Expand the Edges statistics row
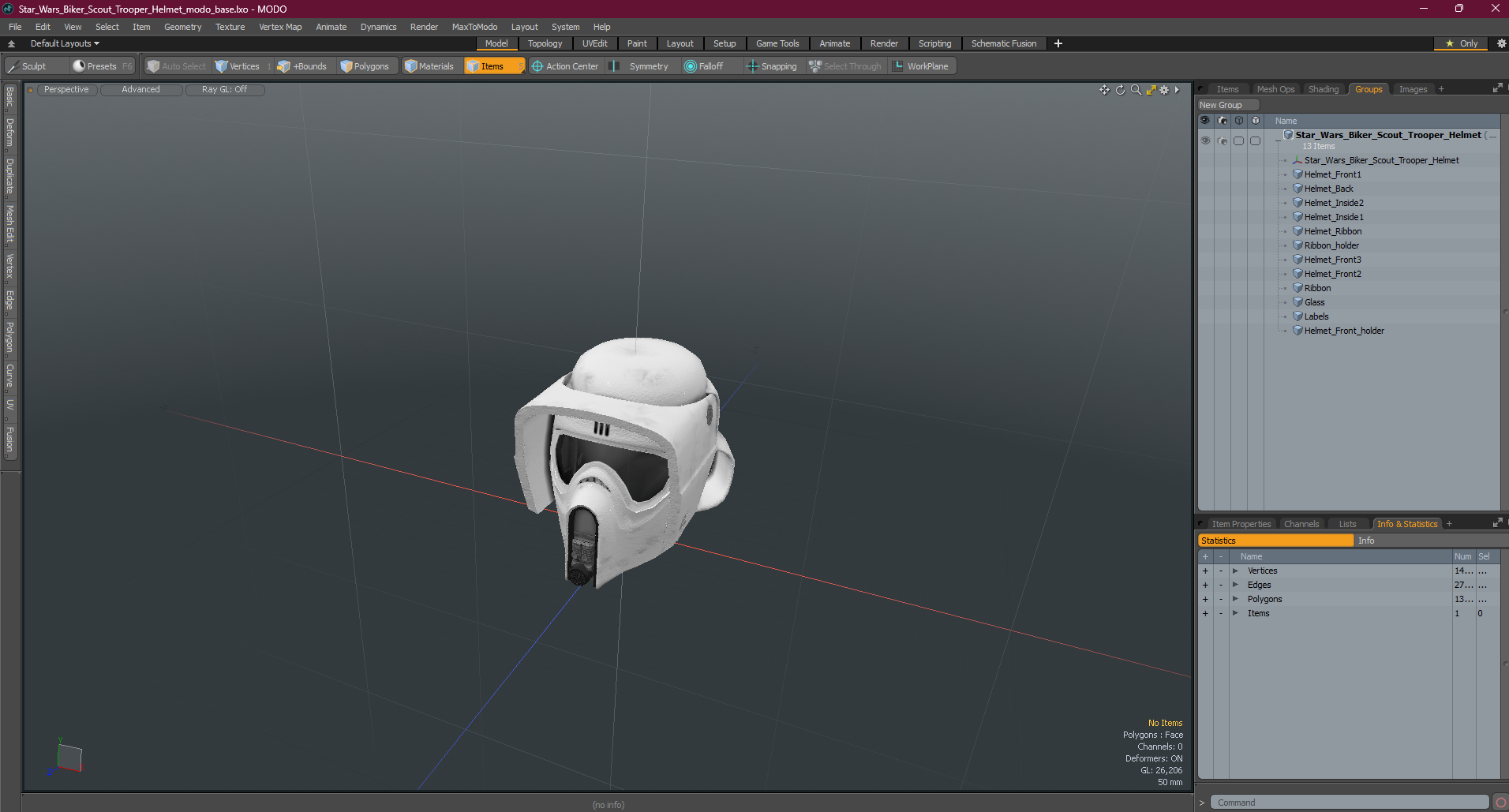The height and width of the screenshot is (812, 1509). [x=1235, y=585]
